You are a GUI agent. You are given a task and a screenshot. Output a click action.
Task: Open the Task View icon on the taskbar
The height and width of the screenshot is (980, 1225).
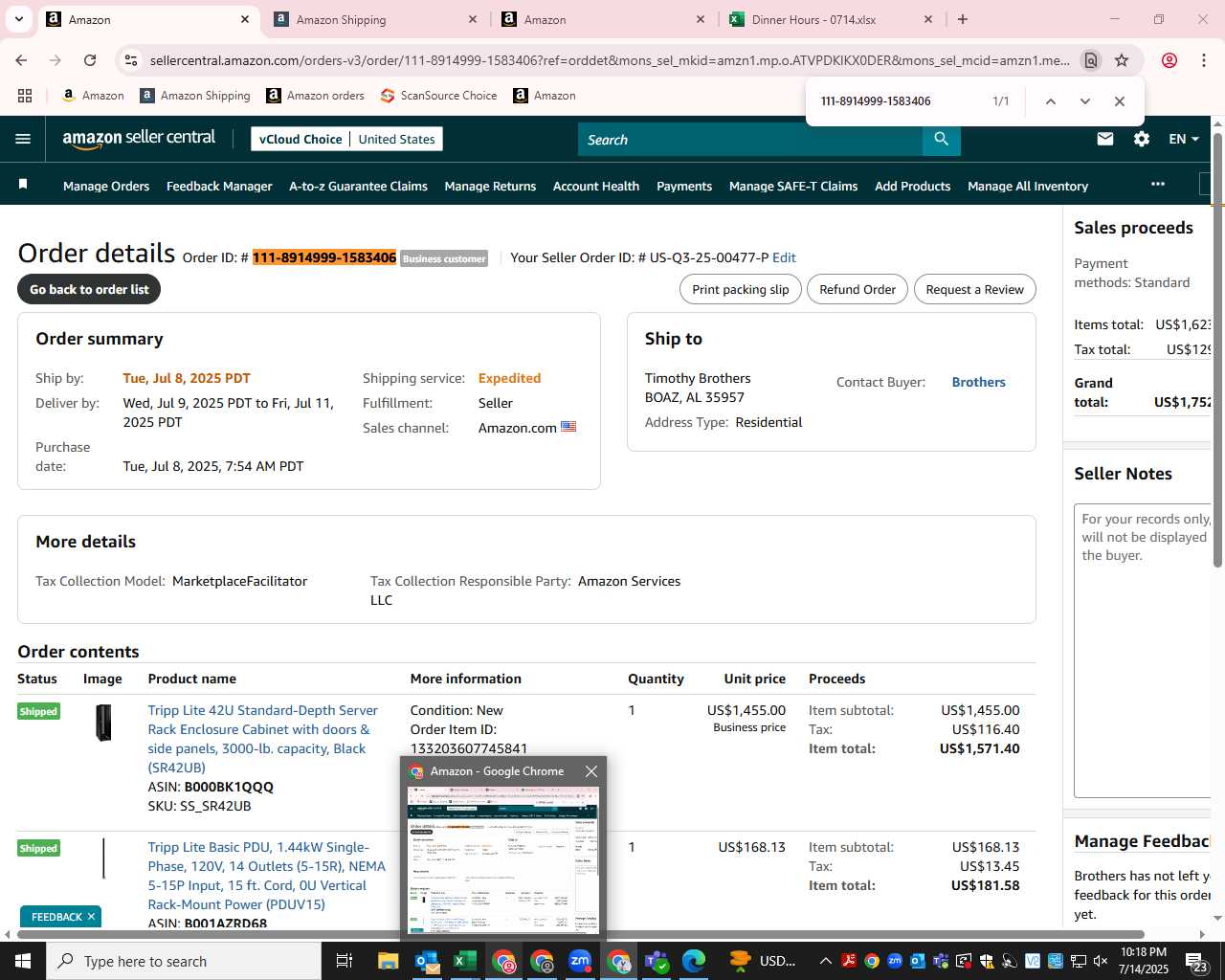tap(345, 961)
